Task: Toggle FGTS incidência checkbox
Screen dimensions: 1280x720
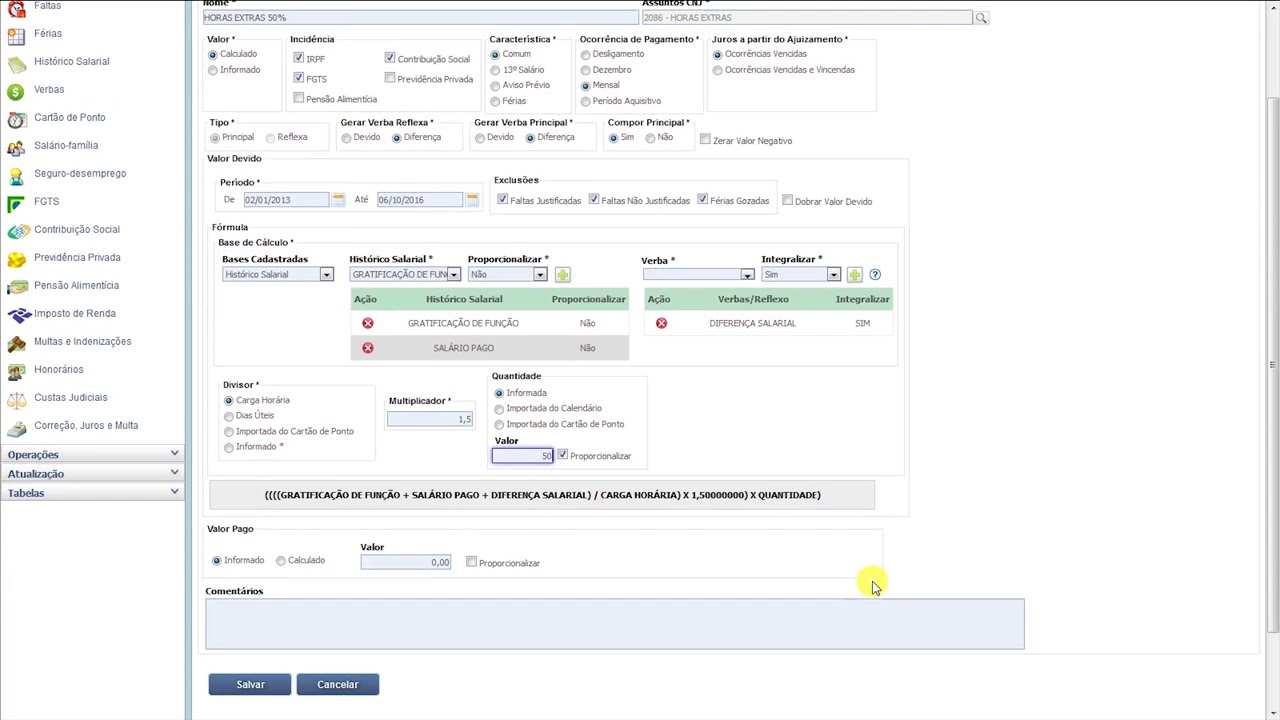Action: [298, 77]
